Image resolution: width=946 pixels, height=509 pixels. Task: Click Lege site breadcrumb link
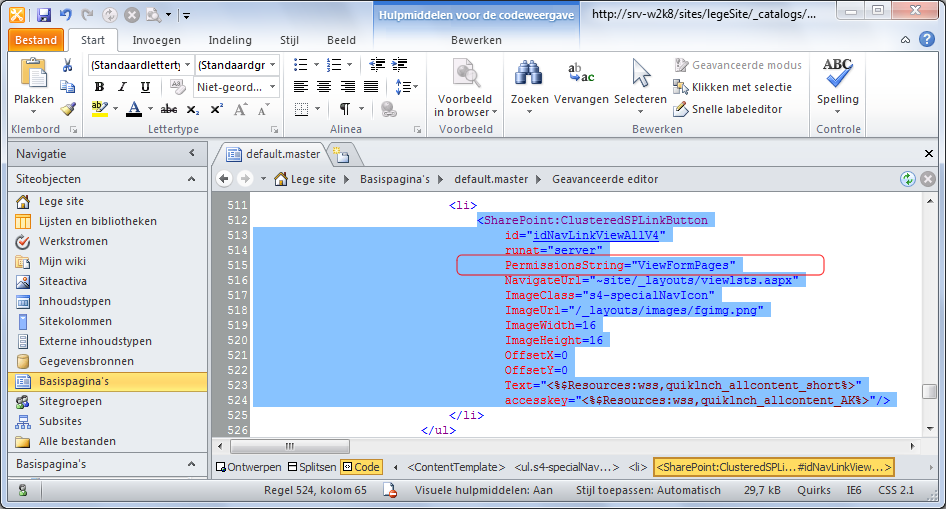(x=313, y=179)
